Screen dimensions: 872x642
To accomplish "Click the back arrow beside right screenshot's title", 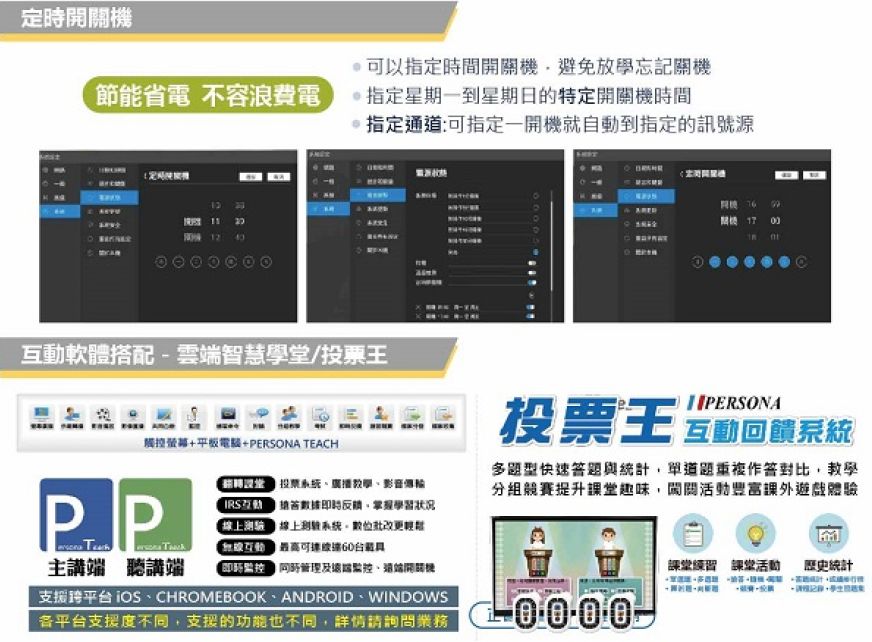I will [x=681, y=175].
